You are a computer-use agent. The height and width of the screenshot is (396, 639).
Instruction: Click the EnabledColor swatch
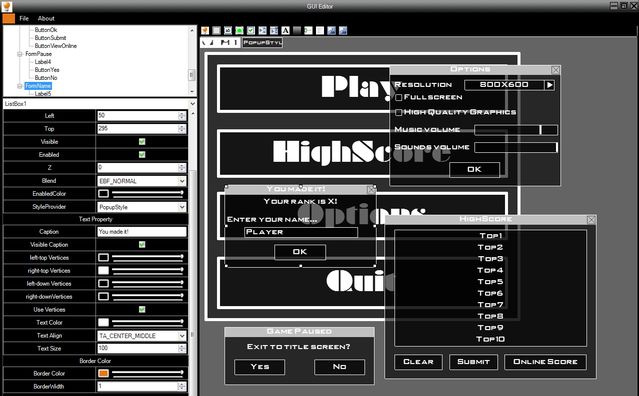104,194
